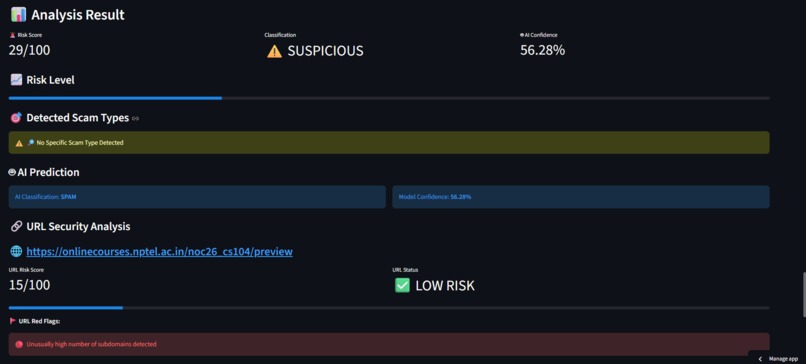The width and height of the screenshot is (806, 364).
Task: Click the URL Status label
Action: click(x=405, y=270)
